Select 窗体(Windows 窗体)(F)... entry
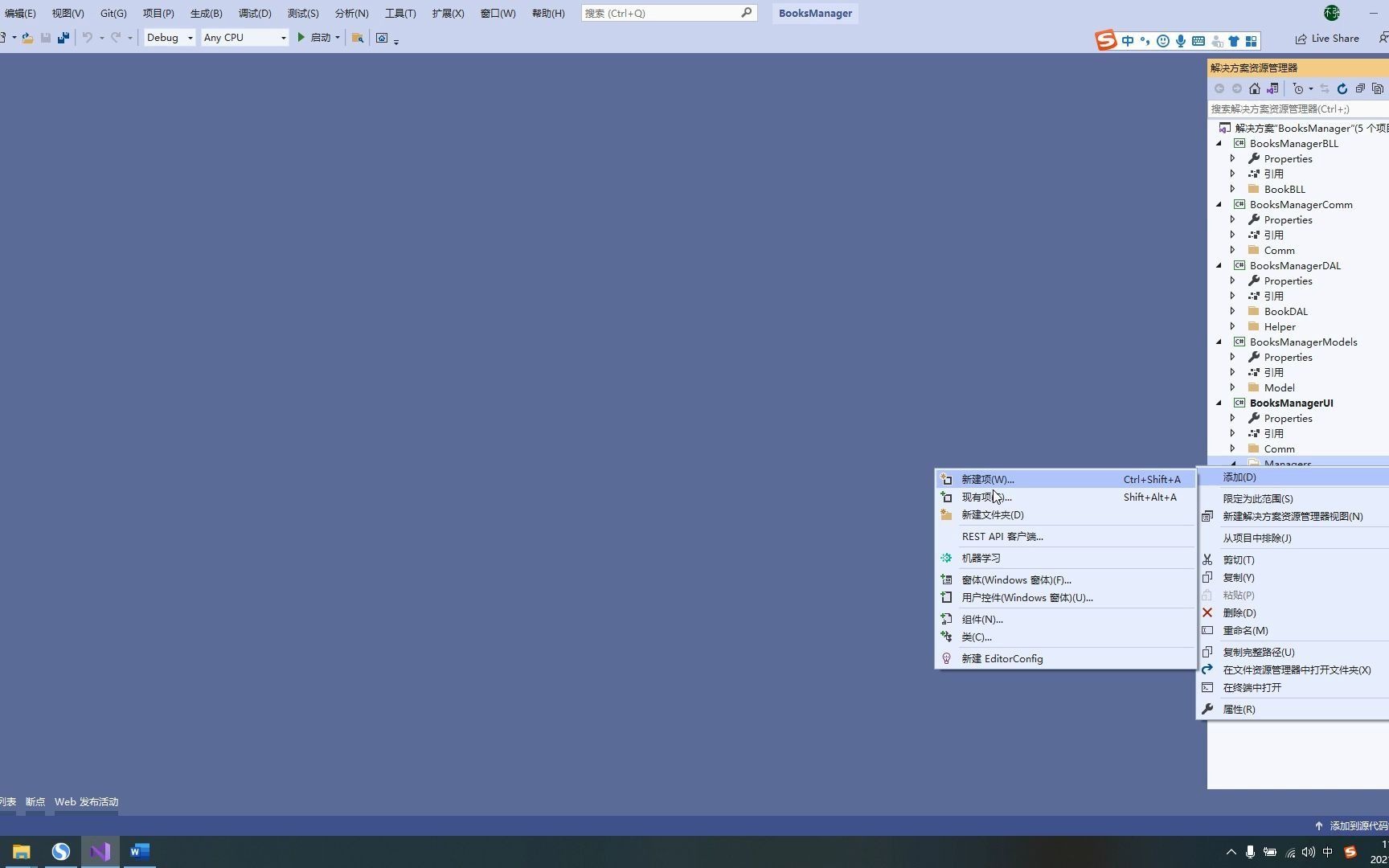Image resolution: width=1389 pixels, height=868 pixels. click(1065, 579)
